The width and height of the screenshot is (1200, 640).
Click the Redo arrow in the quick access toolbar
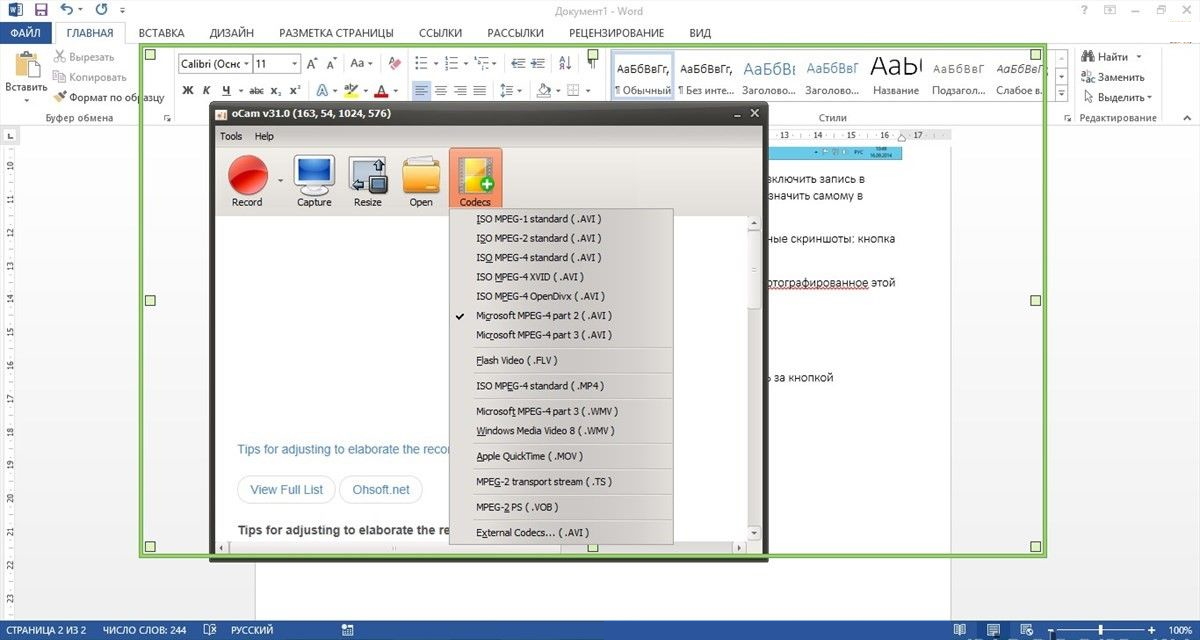coord(100,9)
